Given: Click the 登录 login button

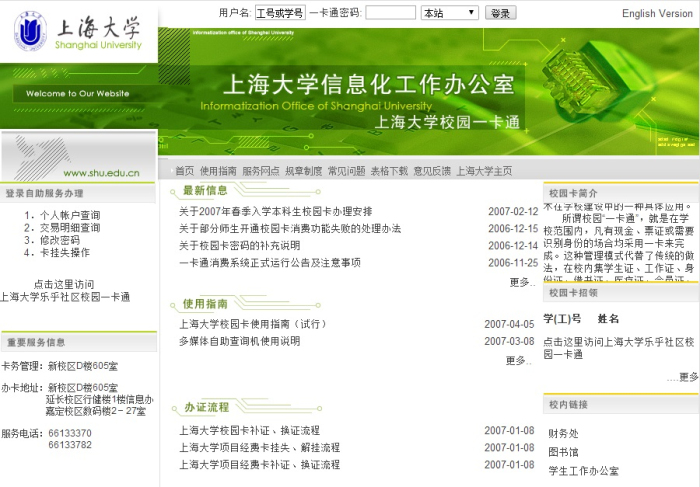Looking at the screenshot, I should (x=500, y=13).
